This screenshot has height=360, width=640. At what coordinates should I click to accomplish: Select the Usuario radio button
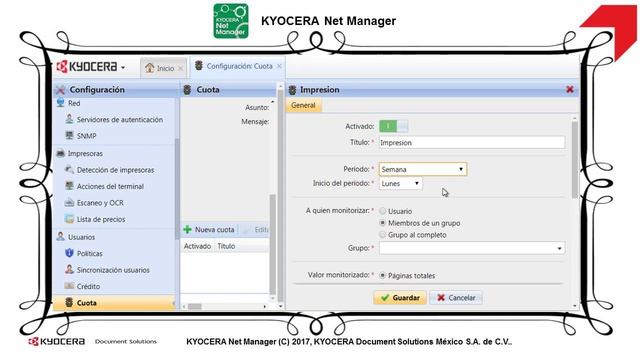pyautogui.click(x=382, y=211)
